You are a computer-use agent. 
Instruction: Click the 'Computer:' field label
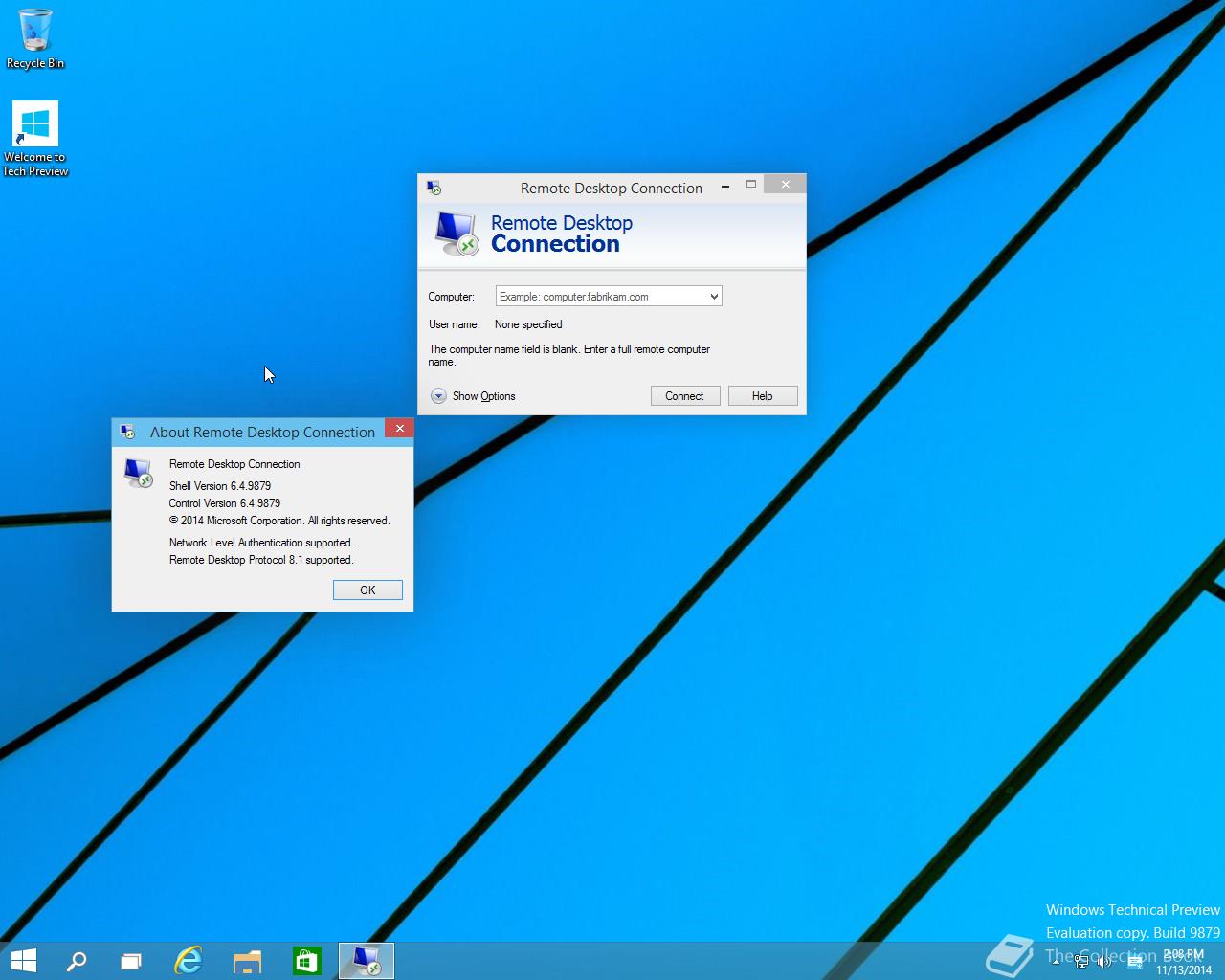[451, 297]
